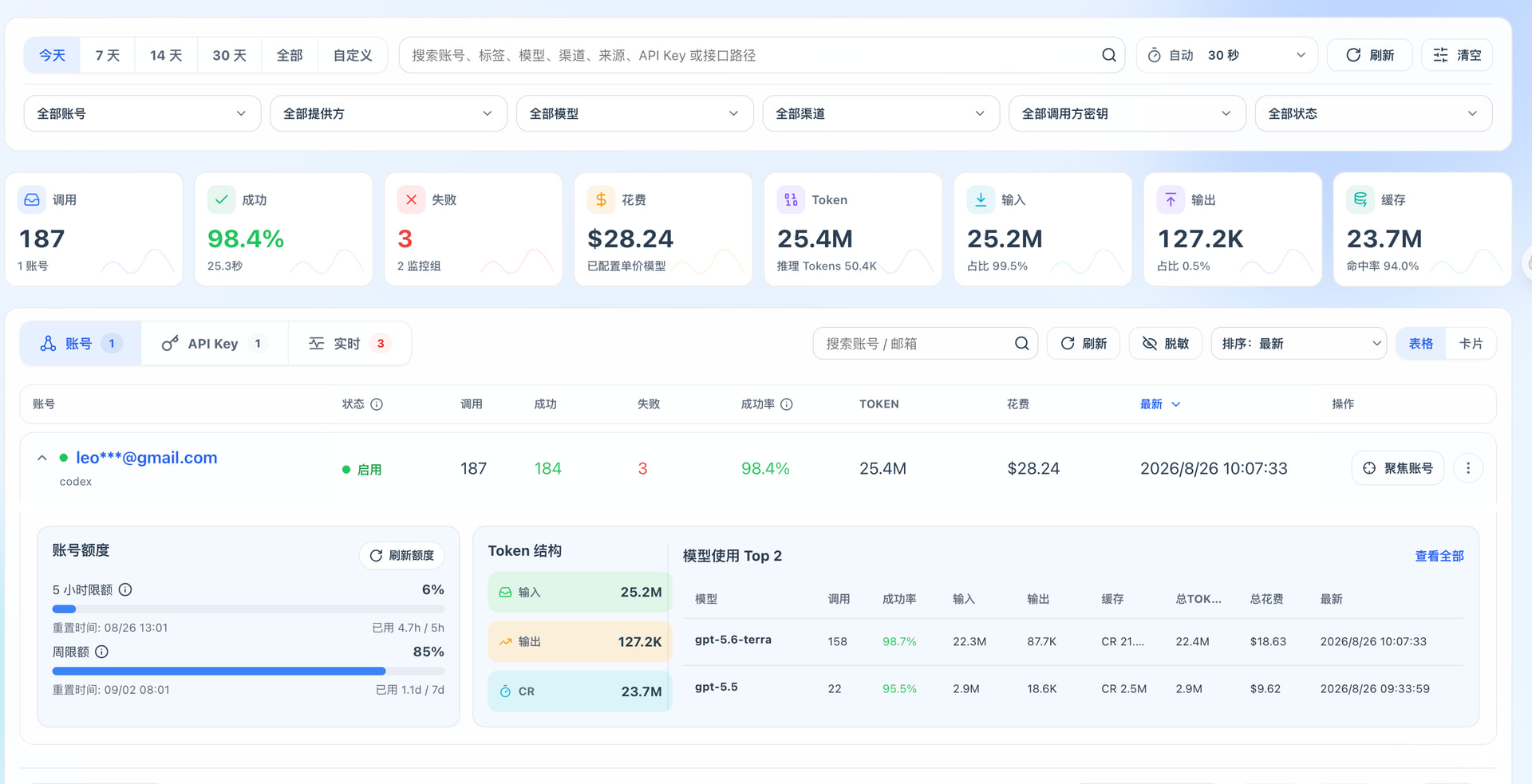Open the three-dot menu for leo account row
Screen dimensions: 1532x784
pyautogui.click(x=1467, y=468)
